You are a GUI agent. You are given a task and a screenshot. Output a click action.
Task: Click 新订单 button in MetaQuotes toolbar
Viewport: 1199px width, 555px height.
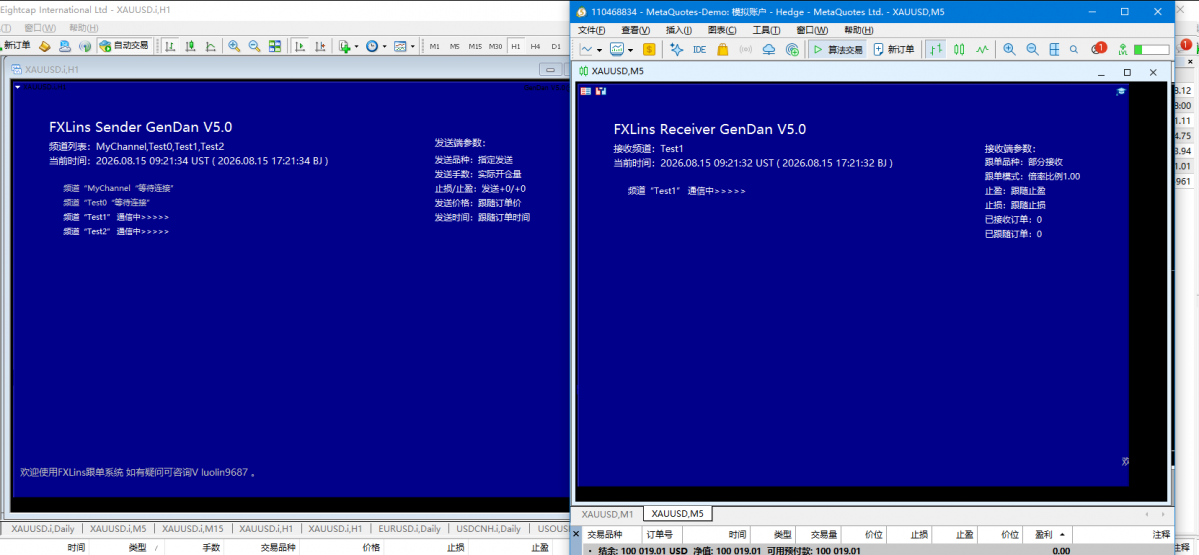point(895,49)
